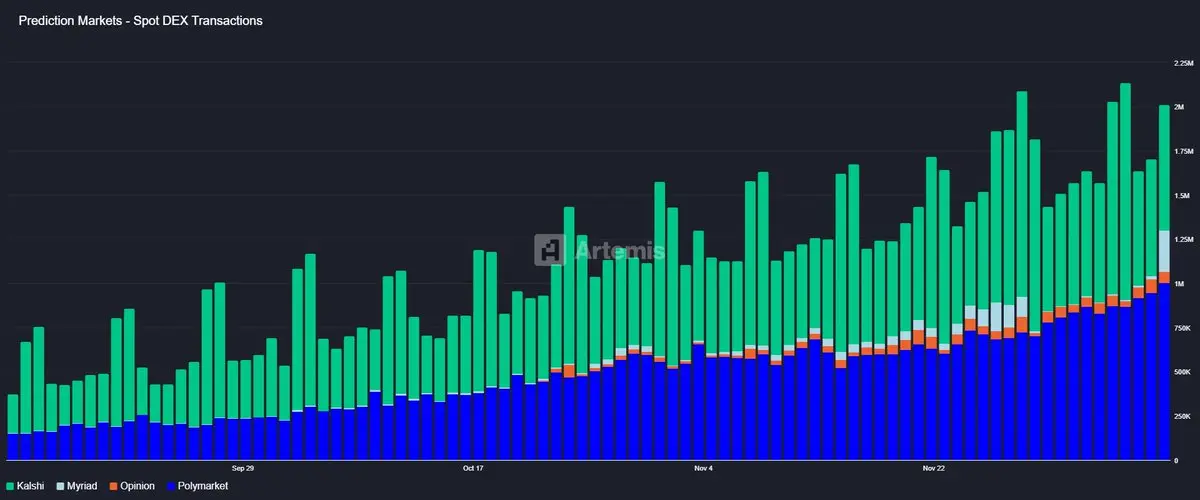The height and width of the screenshot is (500, 1200).
Task: Click the Nov 4 x-axis label
Action: coord(703,468)
